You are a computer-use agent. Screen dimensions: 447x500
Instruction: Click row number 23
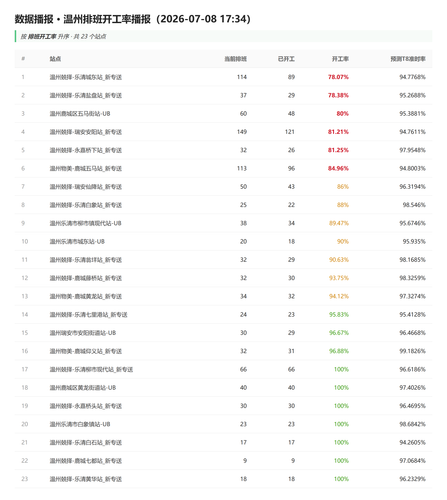[x=25, y=479]
